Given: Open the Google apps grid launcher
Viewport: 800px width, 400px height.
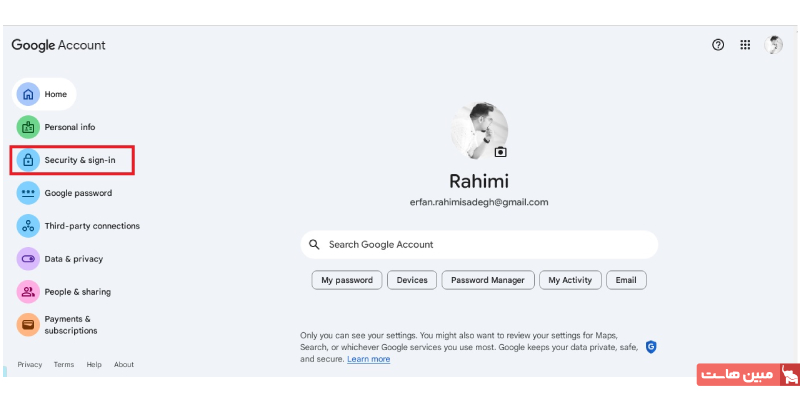Looking at the screenshot, I should pyautogui.click(x=745, y=45).
